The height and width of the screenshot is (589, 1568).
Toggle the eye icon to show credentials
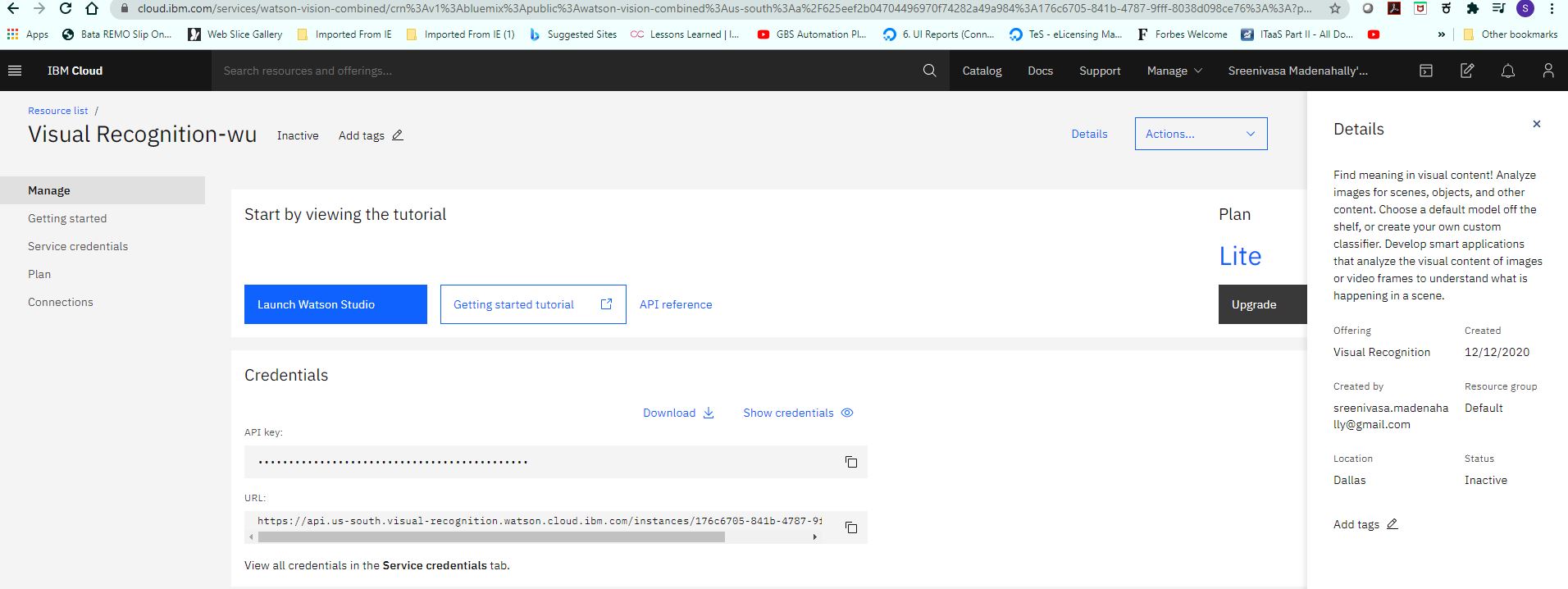tap(847, 413)
